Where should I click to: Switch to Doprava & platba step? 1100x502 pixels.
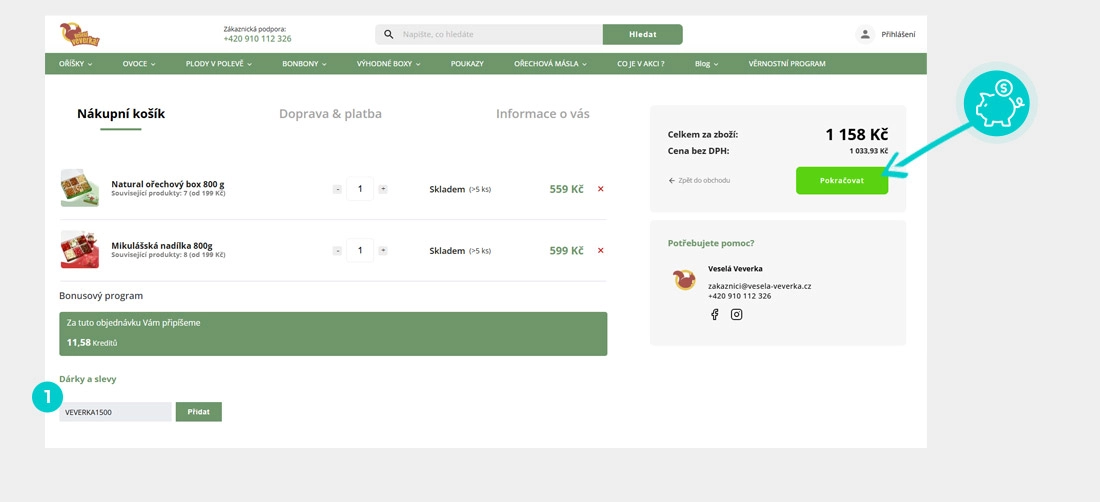click(330, 114)
